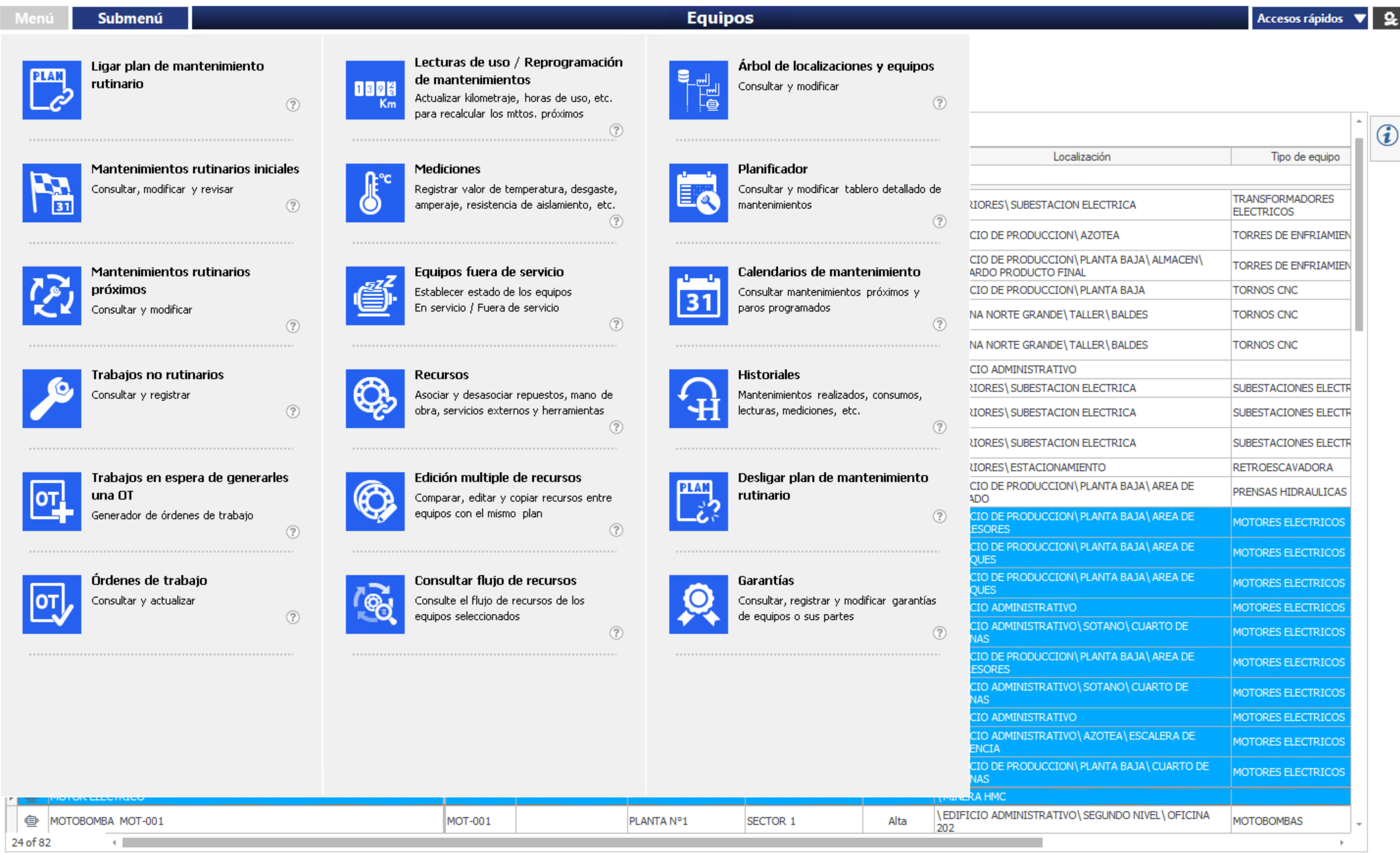The image size is (1400, 853).
Task: Click the Recursos gear icon
Action: (375, 398)
